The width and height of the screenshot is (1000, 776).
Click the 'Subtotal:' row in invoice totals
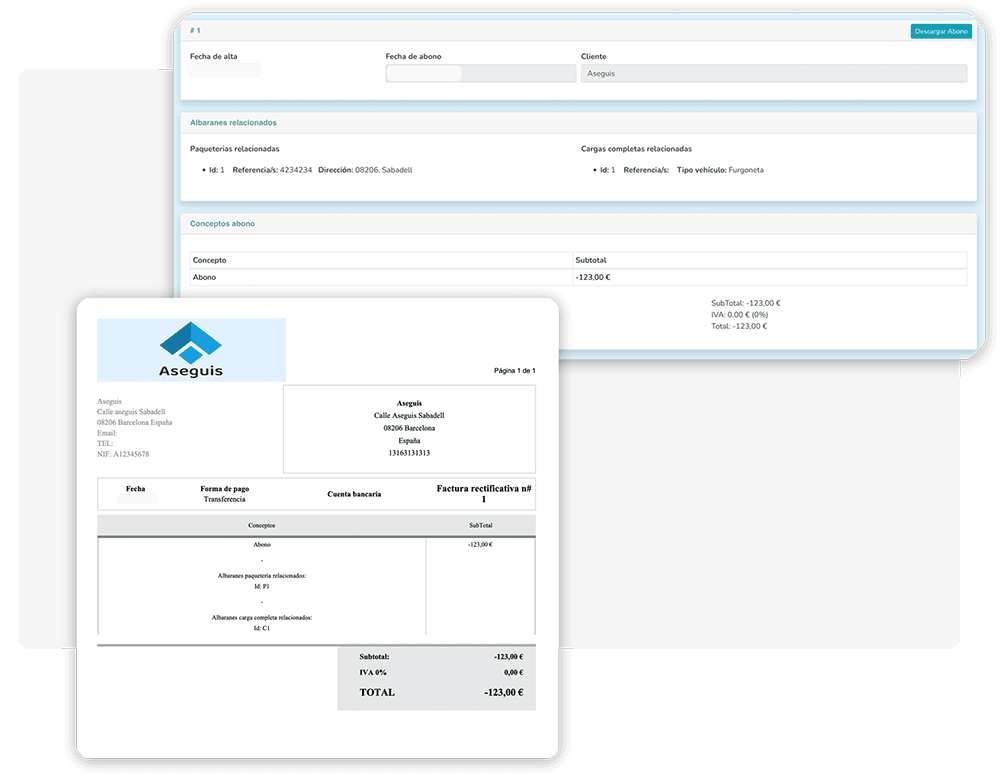pos(441,657)
